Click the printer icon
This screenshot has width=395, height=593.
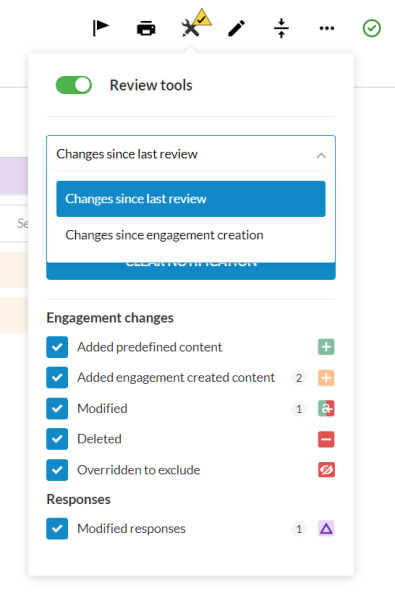point(146,28)
